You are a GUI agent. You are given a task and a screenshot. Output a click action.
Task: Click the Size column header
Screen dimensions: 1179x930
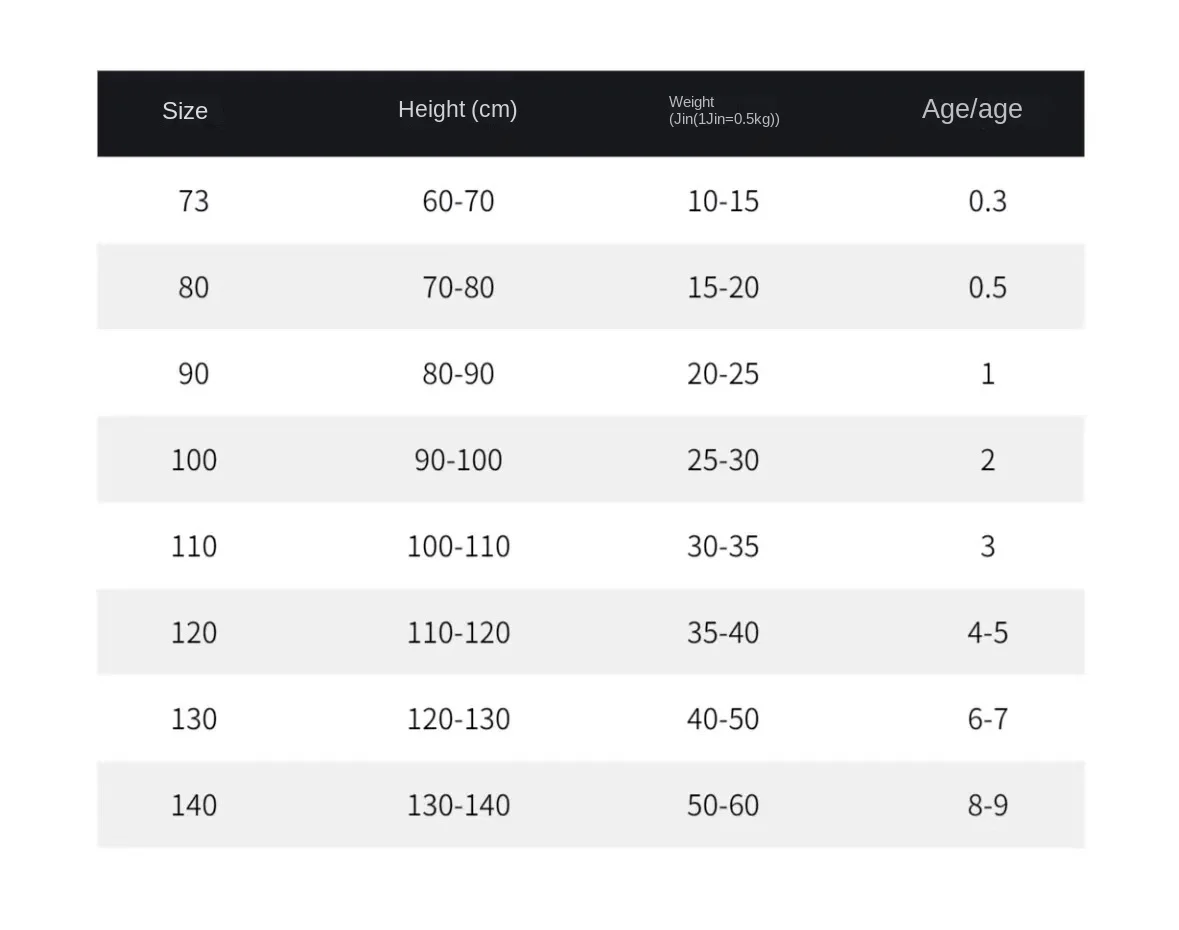(x=185, y=111)
